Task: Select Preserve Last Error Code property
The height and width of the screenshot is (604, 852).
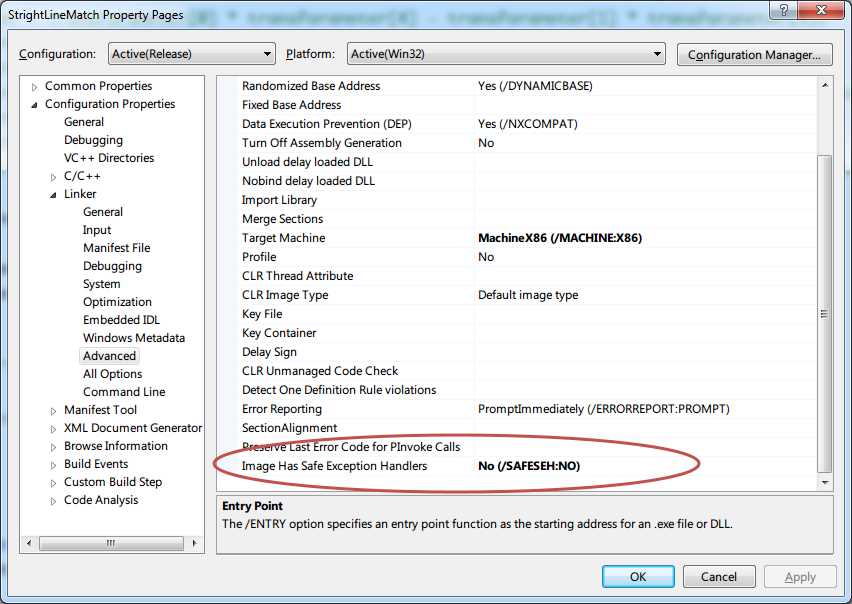Action: [351, 447]
